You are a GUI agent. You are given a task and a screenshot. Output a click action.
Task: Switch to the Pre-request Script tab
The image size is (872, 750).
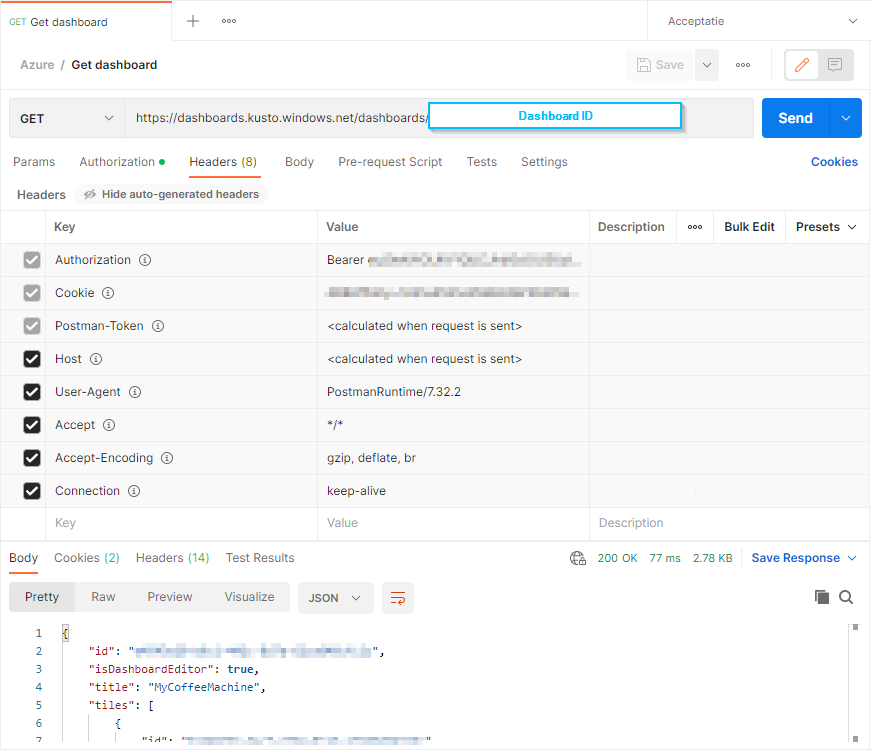[390, 162]
